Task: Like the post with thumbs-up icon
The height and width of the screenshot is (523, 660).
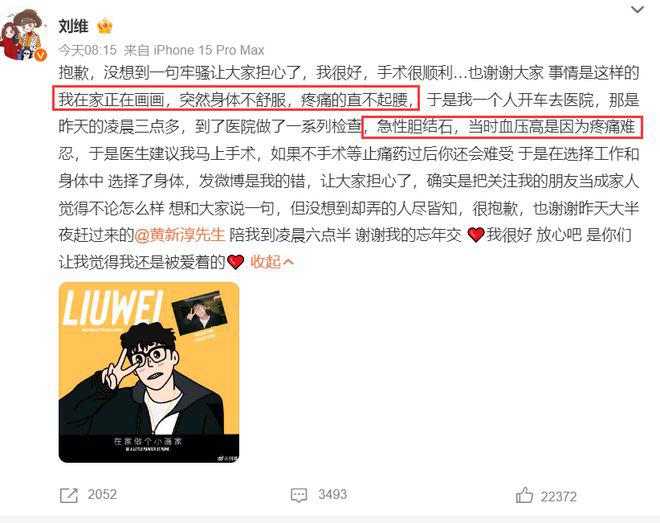Action: click(524, 495)
